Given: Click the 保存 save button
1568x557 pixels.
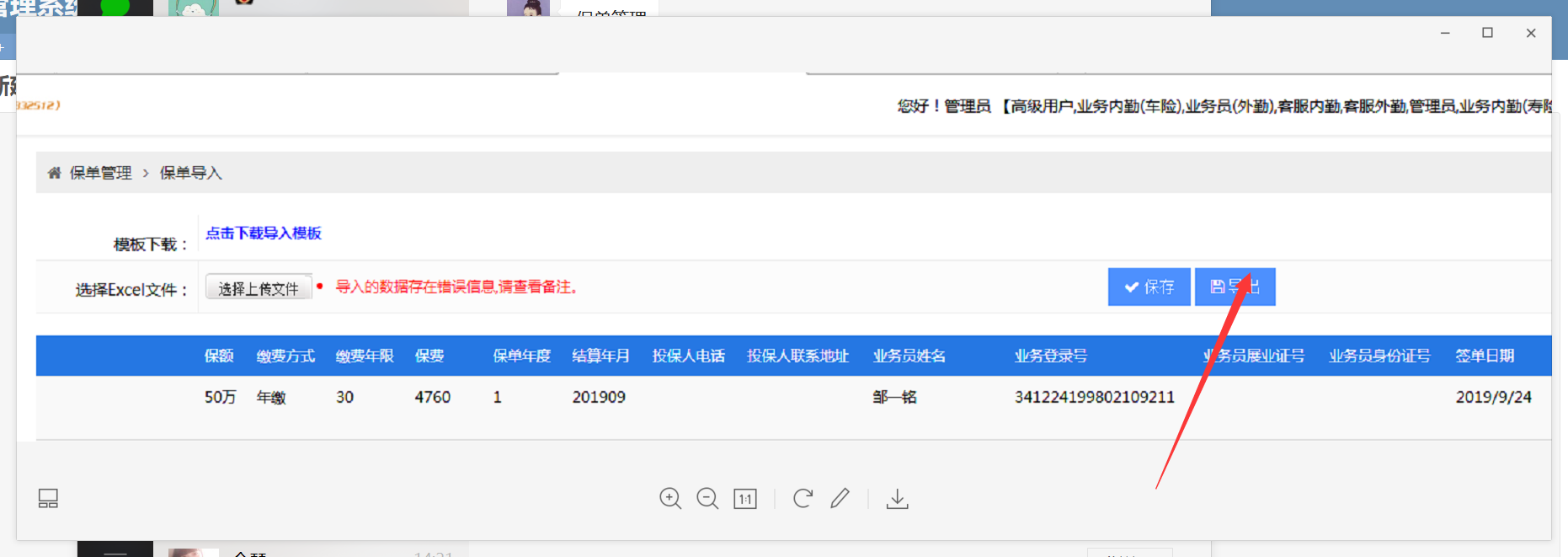Looking at the screenshot, I should point(1149,287).
